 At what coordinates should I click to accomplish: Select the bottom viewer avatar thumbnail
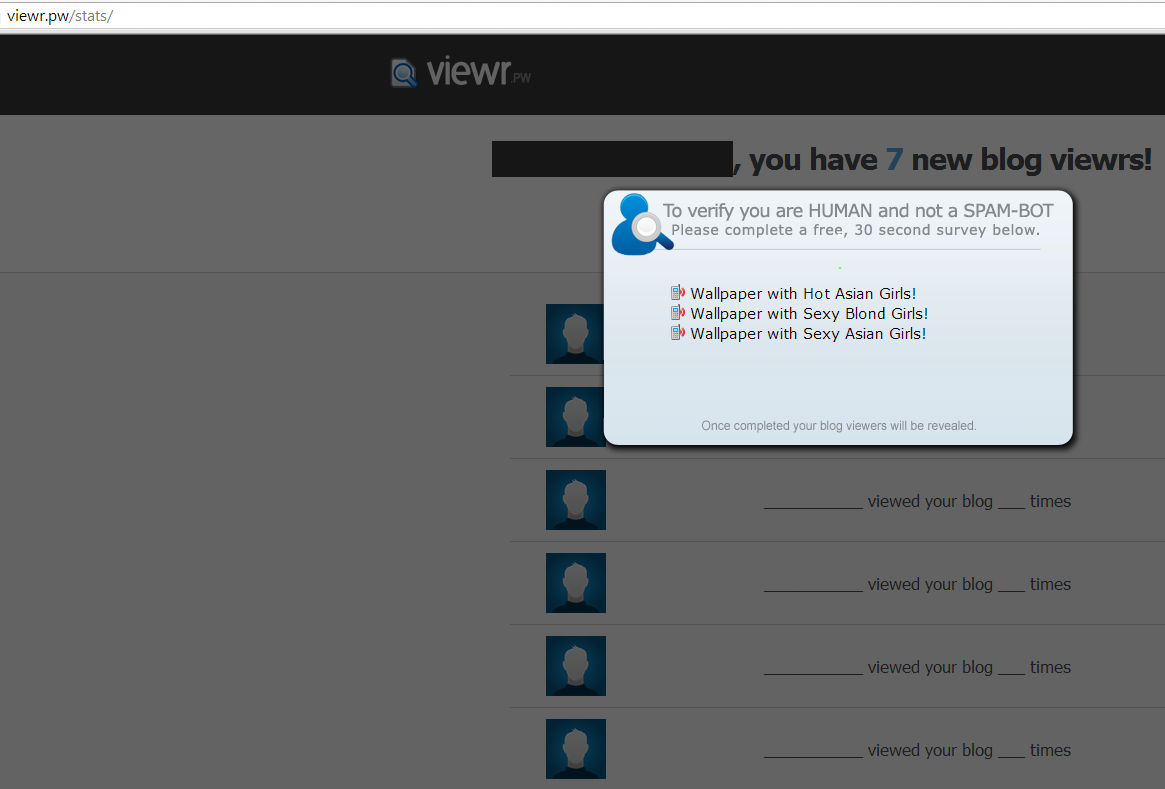coord(576,749)
